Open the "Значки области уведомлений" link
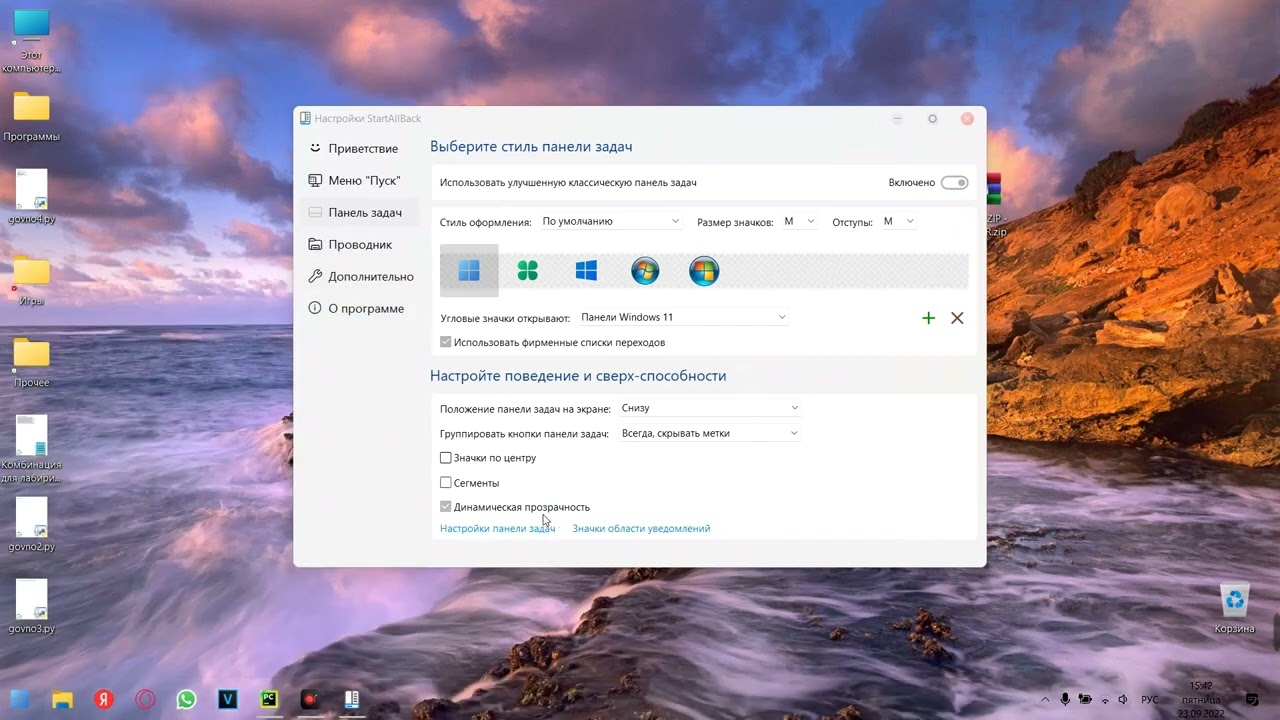 [x=641, y=528]
